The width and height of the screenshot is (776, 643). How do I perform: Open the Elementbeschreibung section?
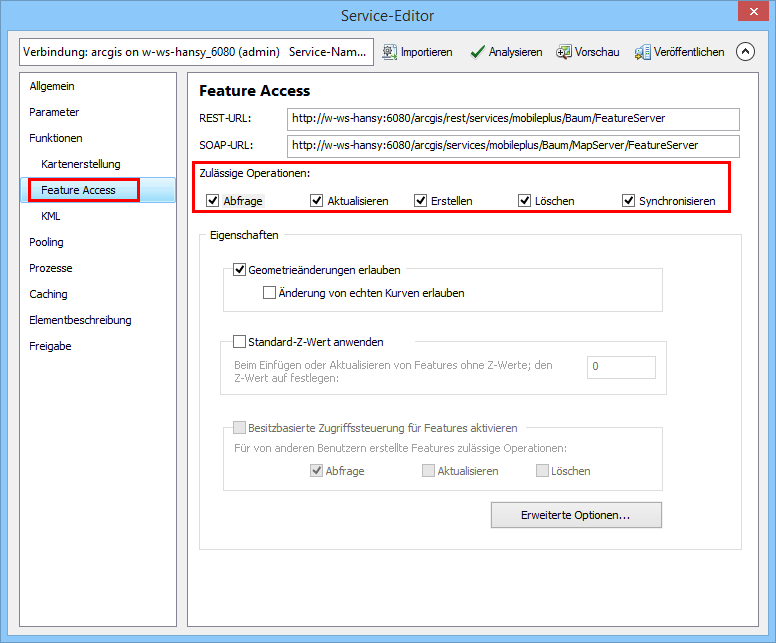pyautogui.click(x=80, y=320)
